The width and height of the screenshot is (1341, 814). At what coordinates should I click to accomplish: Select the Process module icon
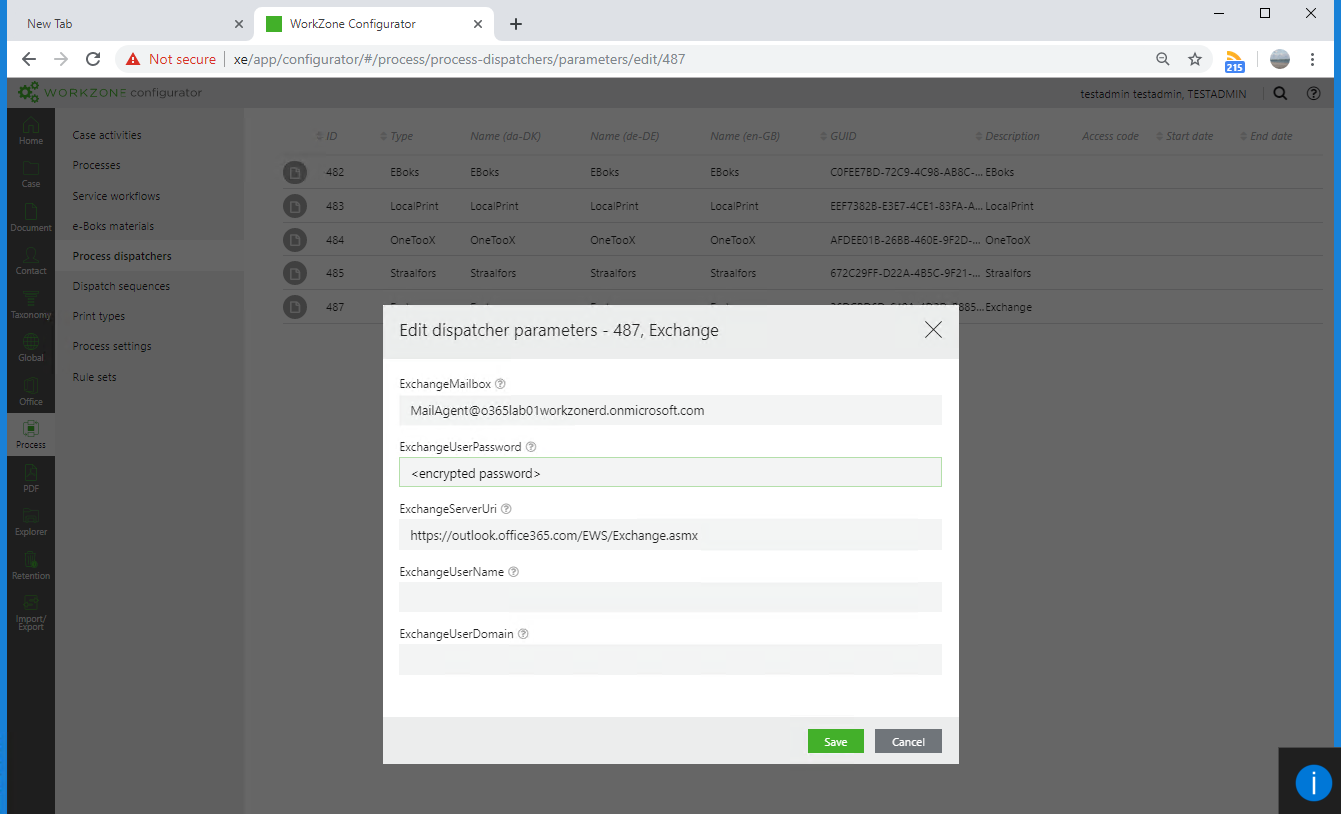tap(31, 434)
